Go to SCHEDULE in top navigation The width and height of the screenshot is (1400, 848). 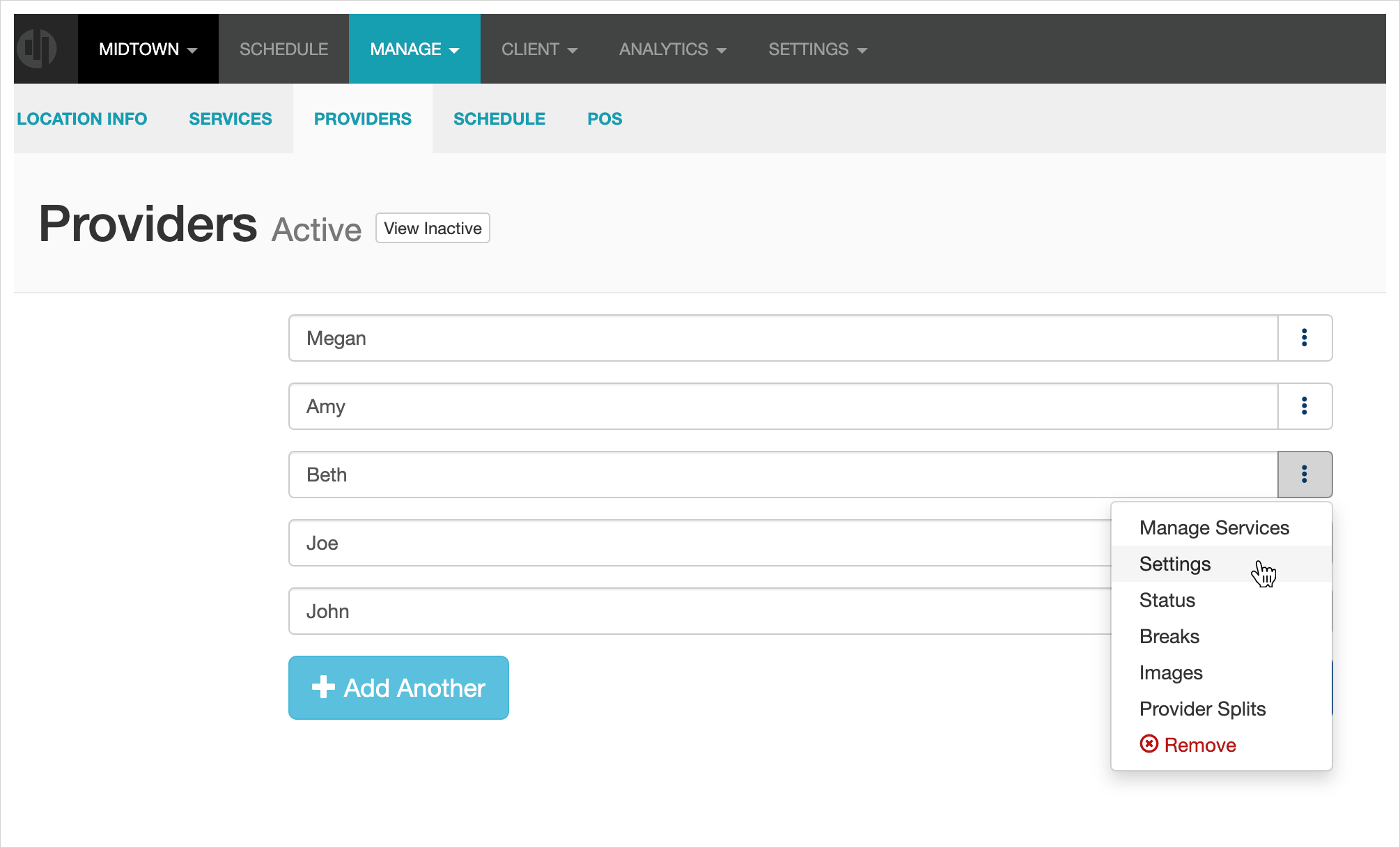pyautogui.click(x=283, y=49)
